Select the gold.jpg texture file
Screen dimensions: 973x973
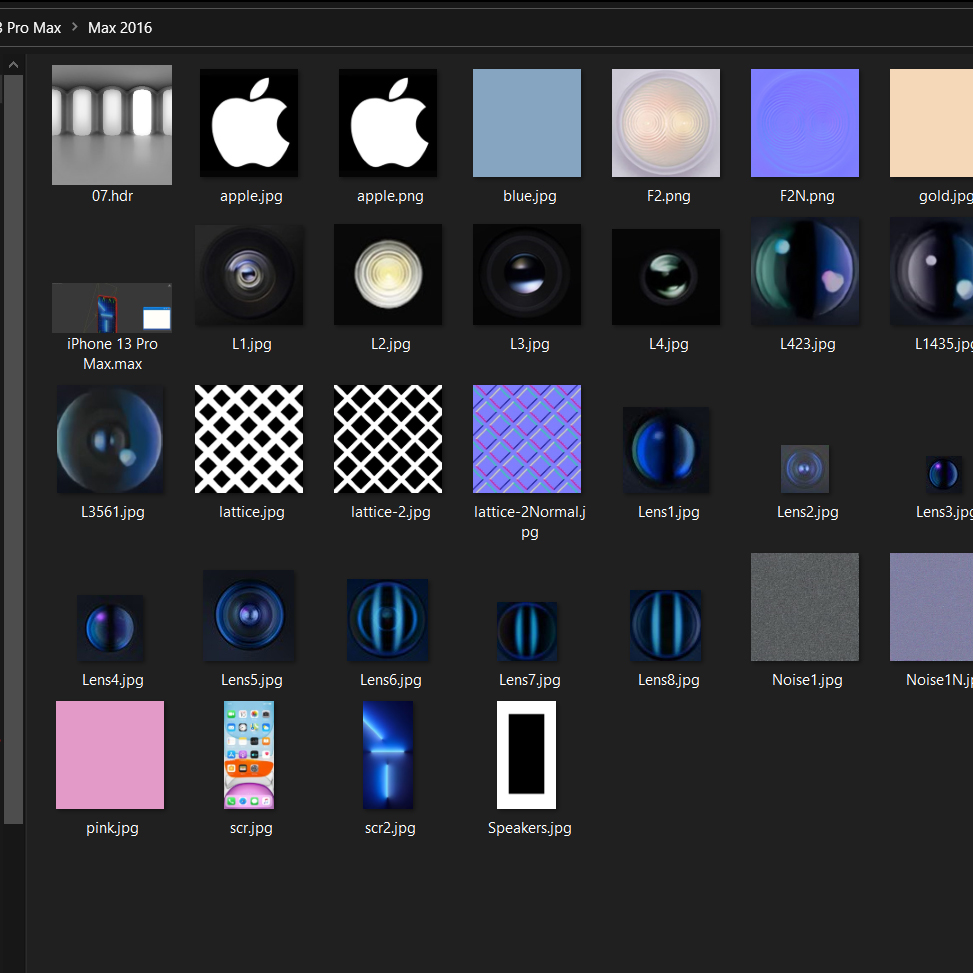[931, 123]
